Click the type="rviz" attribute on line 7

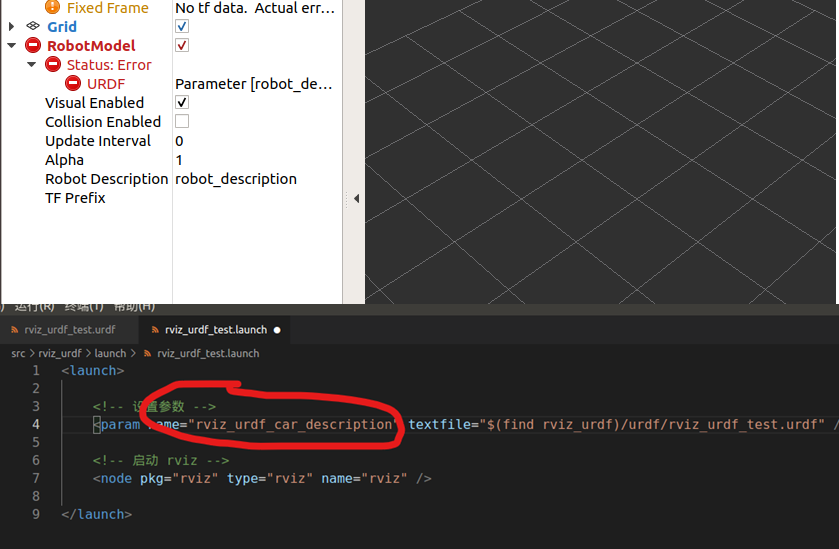coord(270,478)
